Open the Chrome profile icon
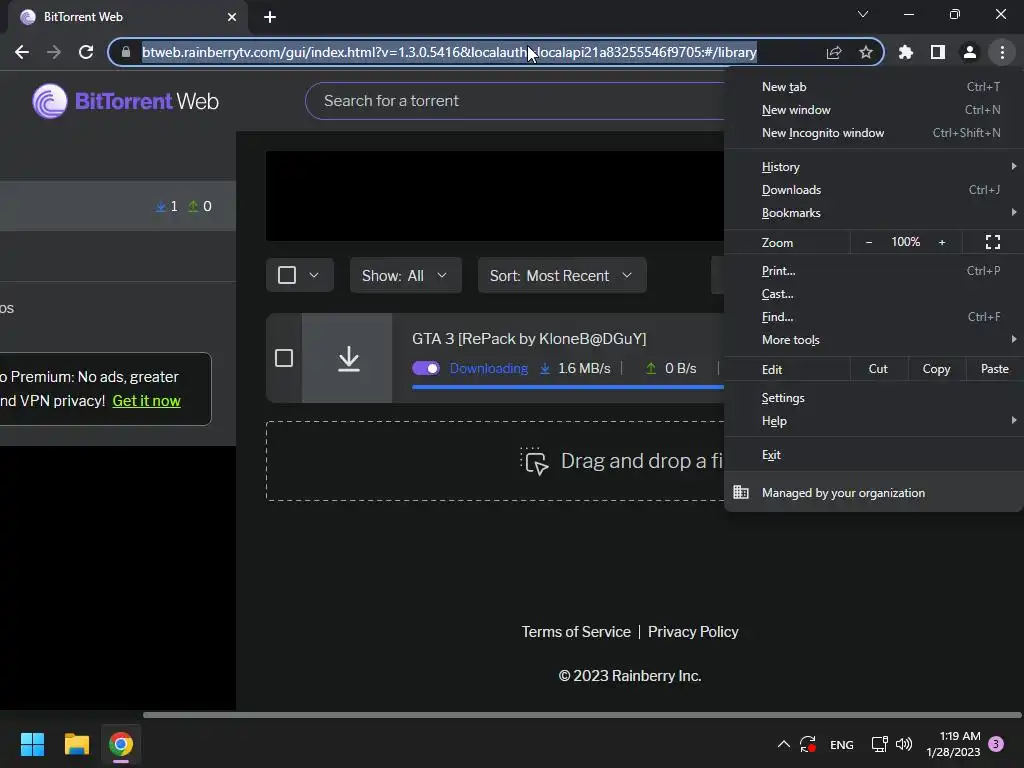This screenshot has width=1024, height=768. (970, 52)
